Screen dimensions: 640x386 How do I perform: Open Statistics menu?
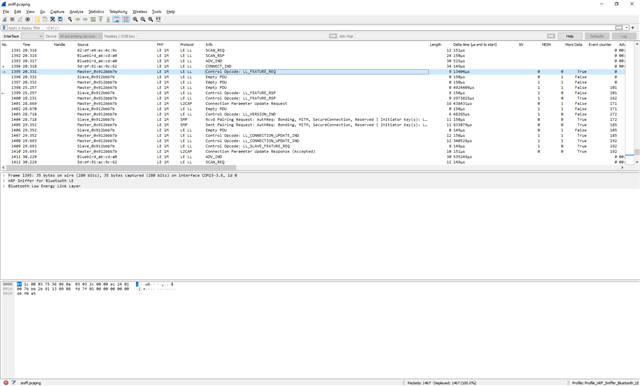pos(96,12)
